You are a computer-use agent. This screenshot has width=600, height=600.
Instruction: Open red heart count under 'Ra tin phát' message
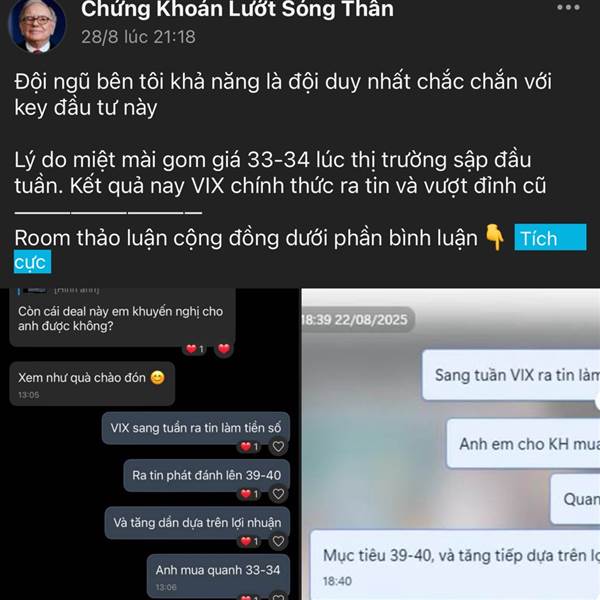click(249, 494)
